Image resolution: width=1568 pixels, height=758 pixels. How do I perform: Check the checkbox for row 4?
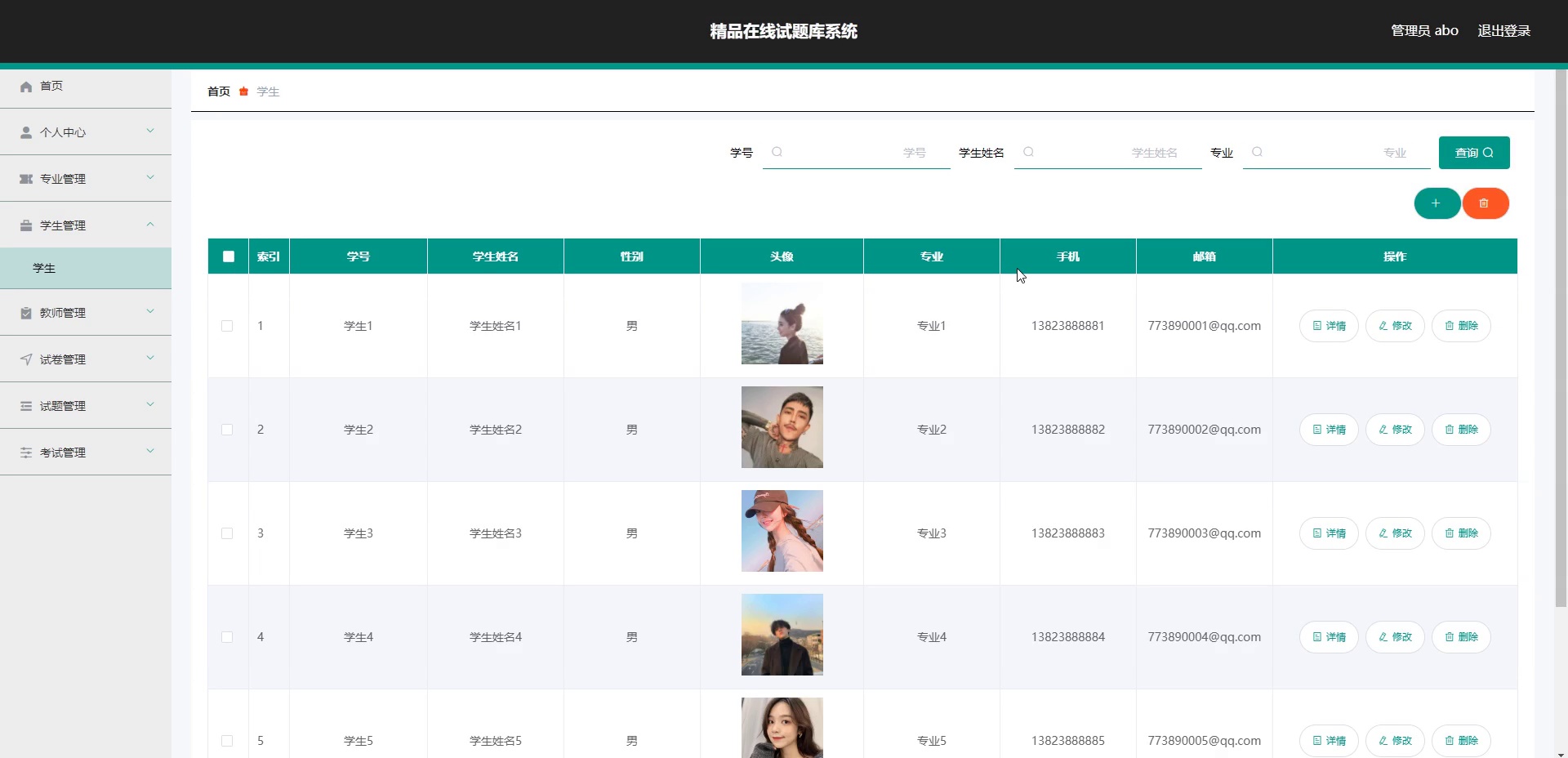[x=227, y=637]
